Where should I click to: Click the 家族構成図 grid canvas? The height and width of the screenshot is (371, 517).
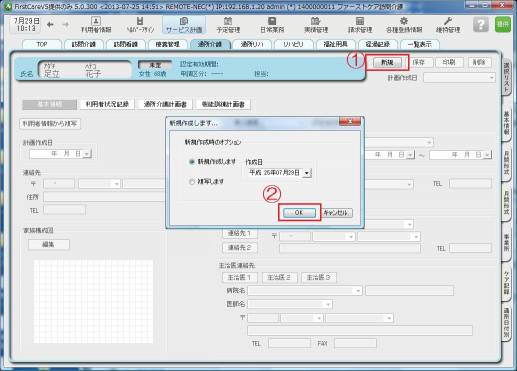pyautogui.click(x=93, y=302)
